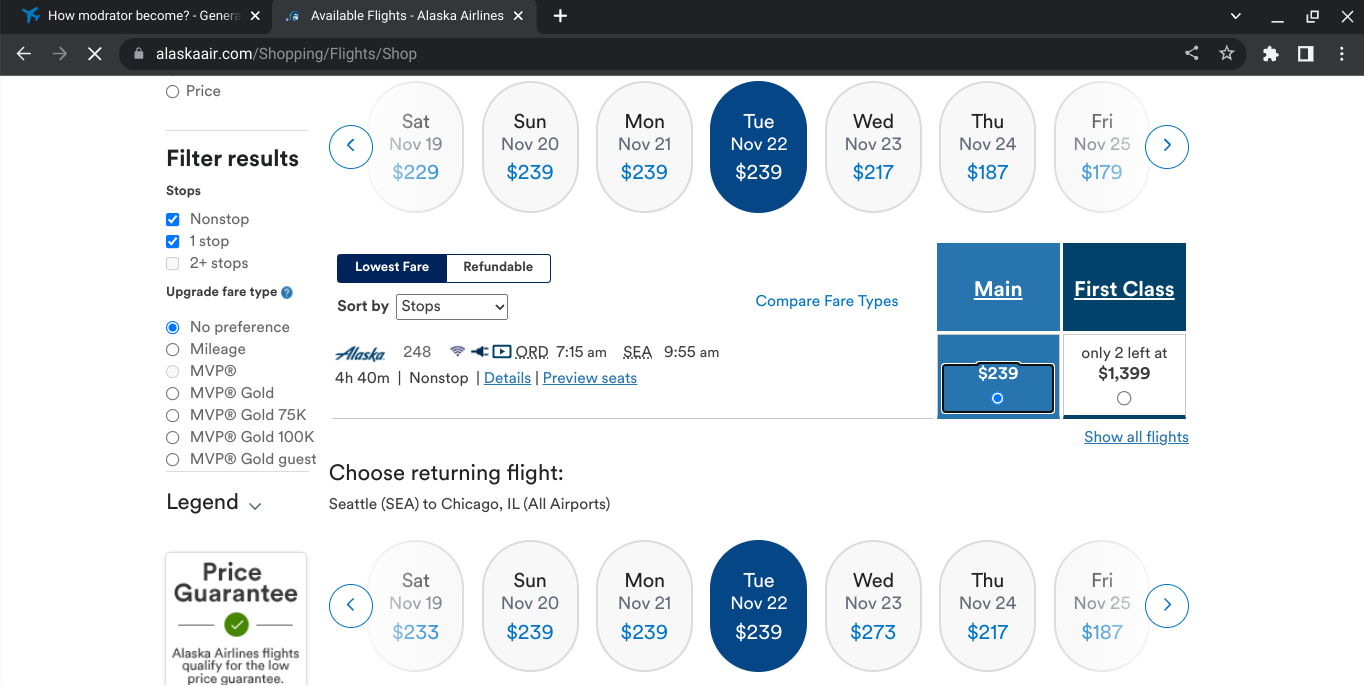This screenshot has width=1364, height=685.
Task: Select MVP® Gold 100K upgrade option
Action: 173,437
